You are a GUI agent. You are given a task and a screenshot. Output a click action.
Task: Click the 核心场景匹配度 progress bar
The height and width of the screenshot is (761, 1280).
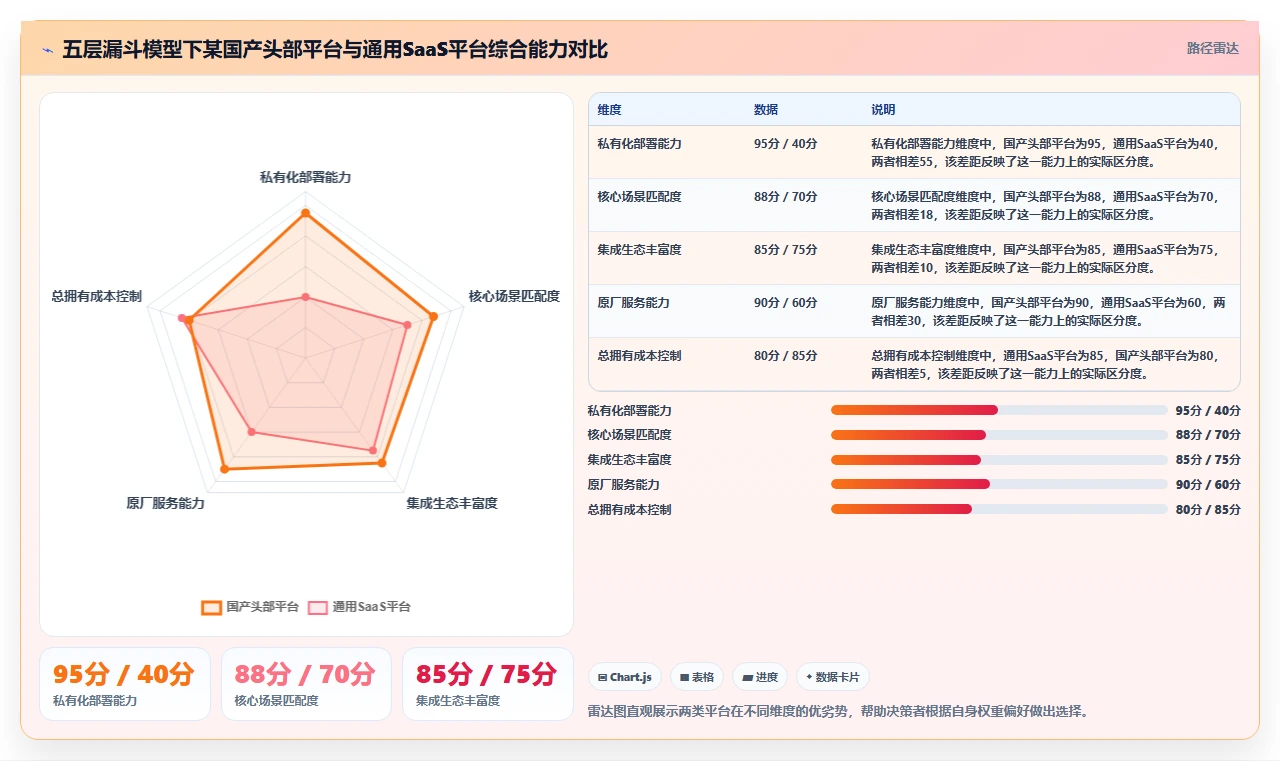[999, 435]
